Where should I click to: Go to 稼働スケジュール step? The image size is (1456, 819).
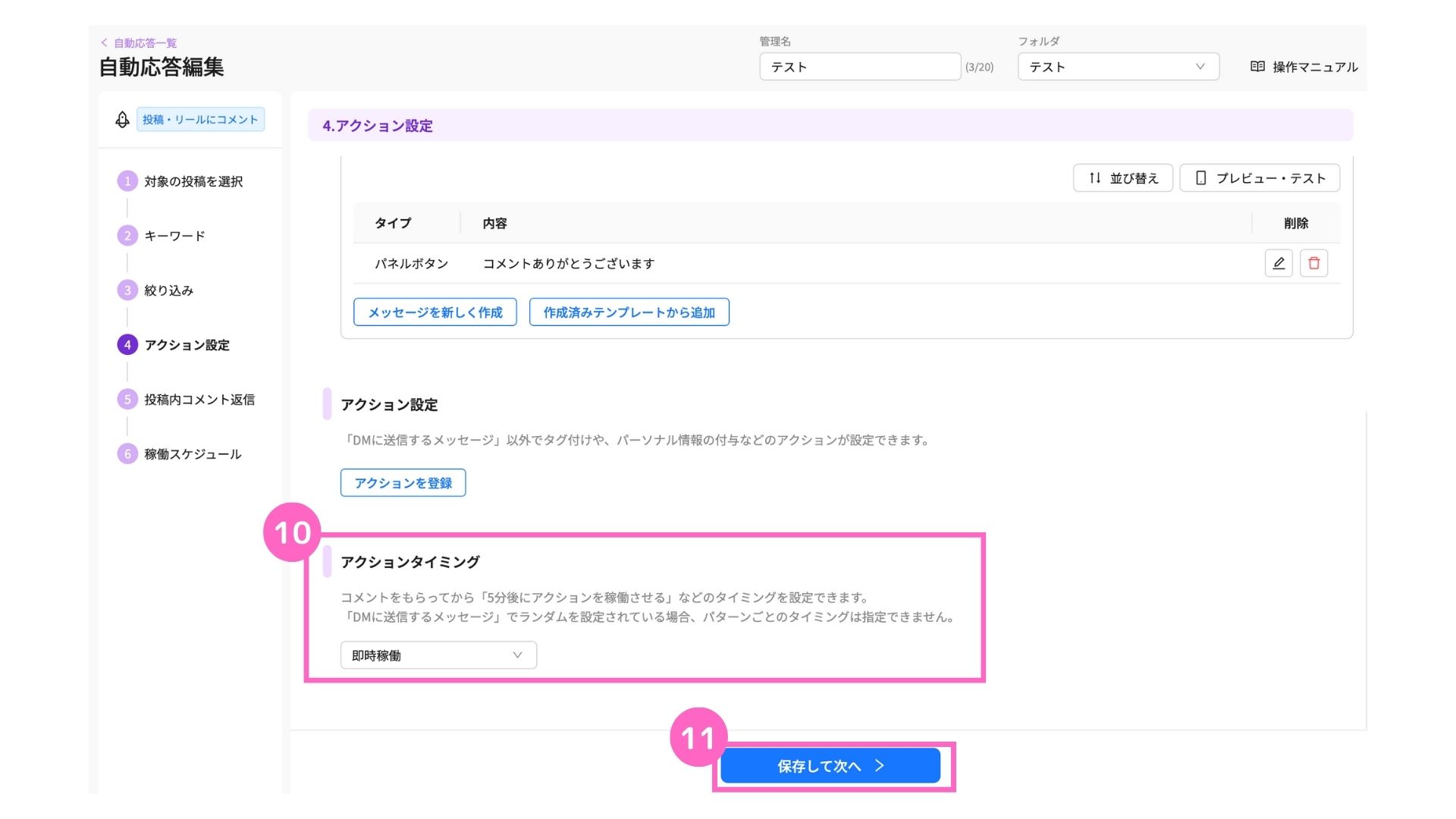tap(193, 454)
